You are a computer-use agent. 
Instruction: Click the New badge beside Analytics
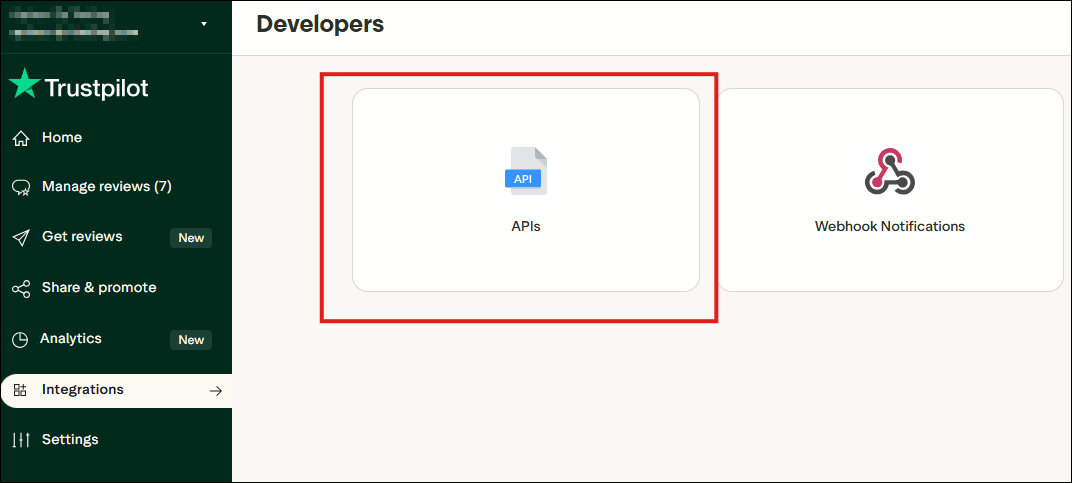point(191,340)
